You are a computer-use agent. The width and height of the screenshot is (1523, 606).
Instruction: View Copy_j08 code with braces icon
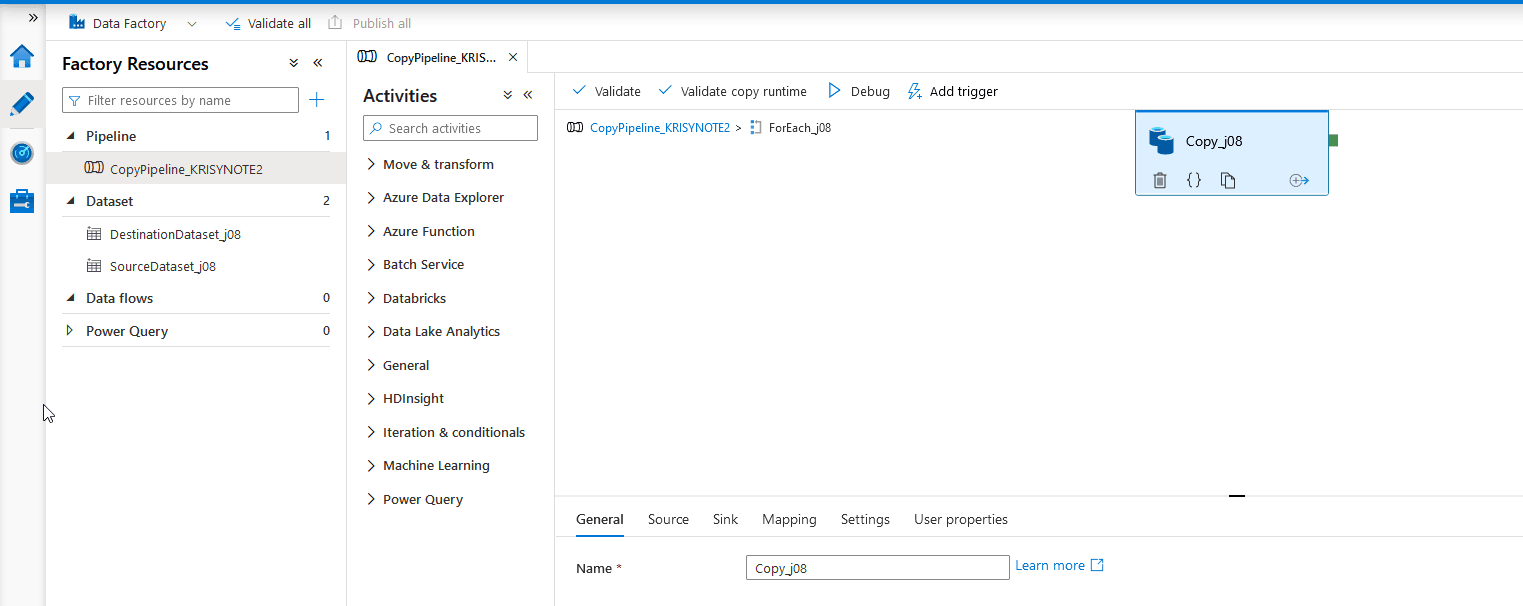(x=1193, y=180)
